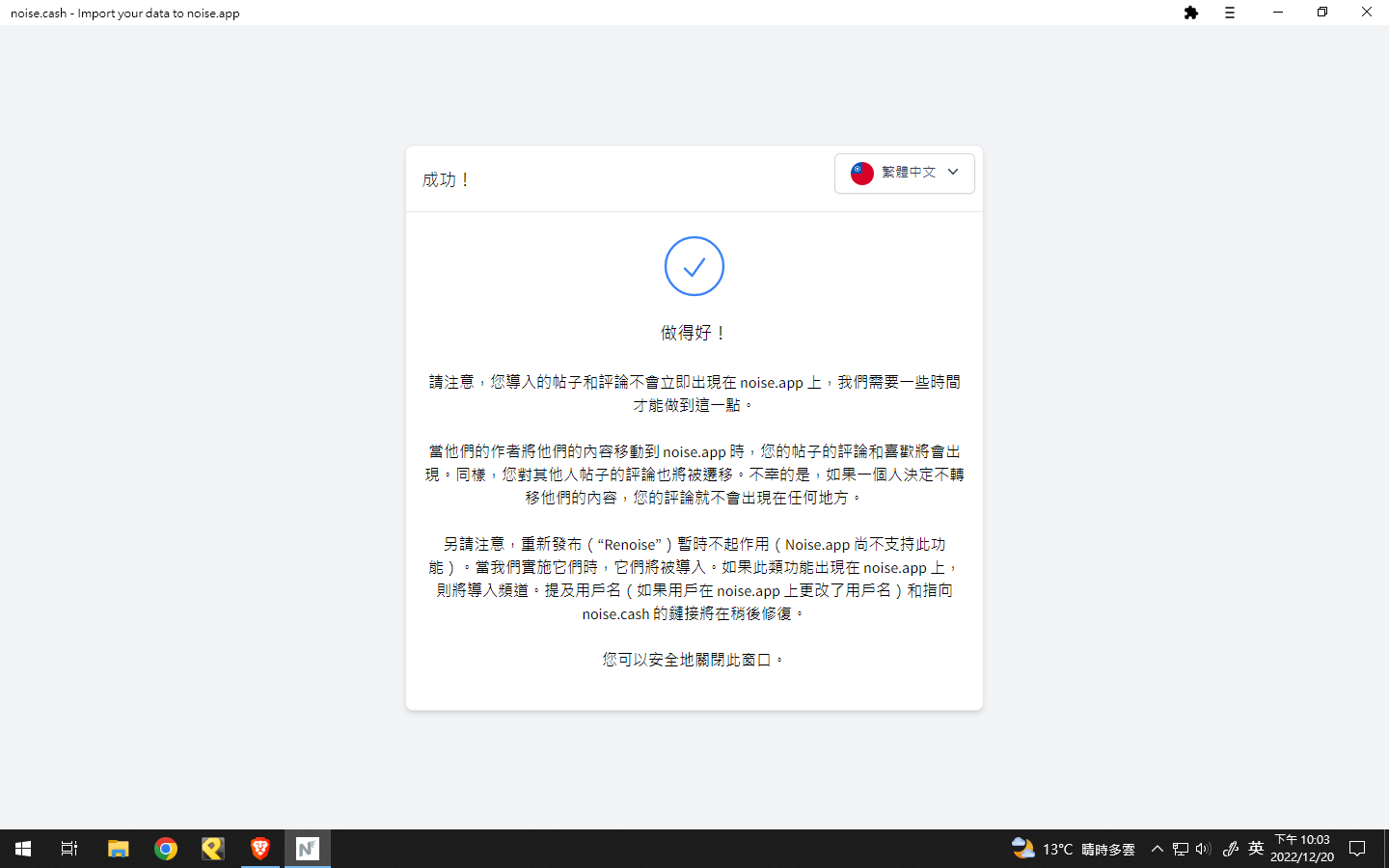Open the clock showing 下午 10:03

point(1302,849)
